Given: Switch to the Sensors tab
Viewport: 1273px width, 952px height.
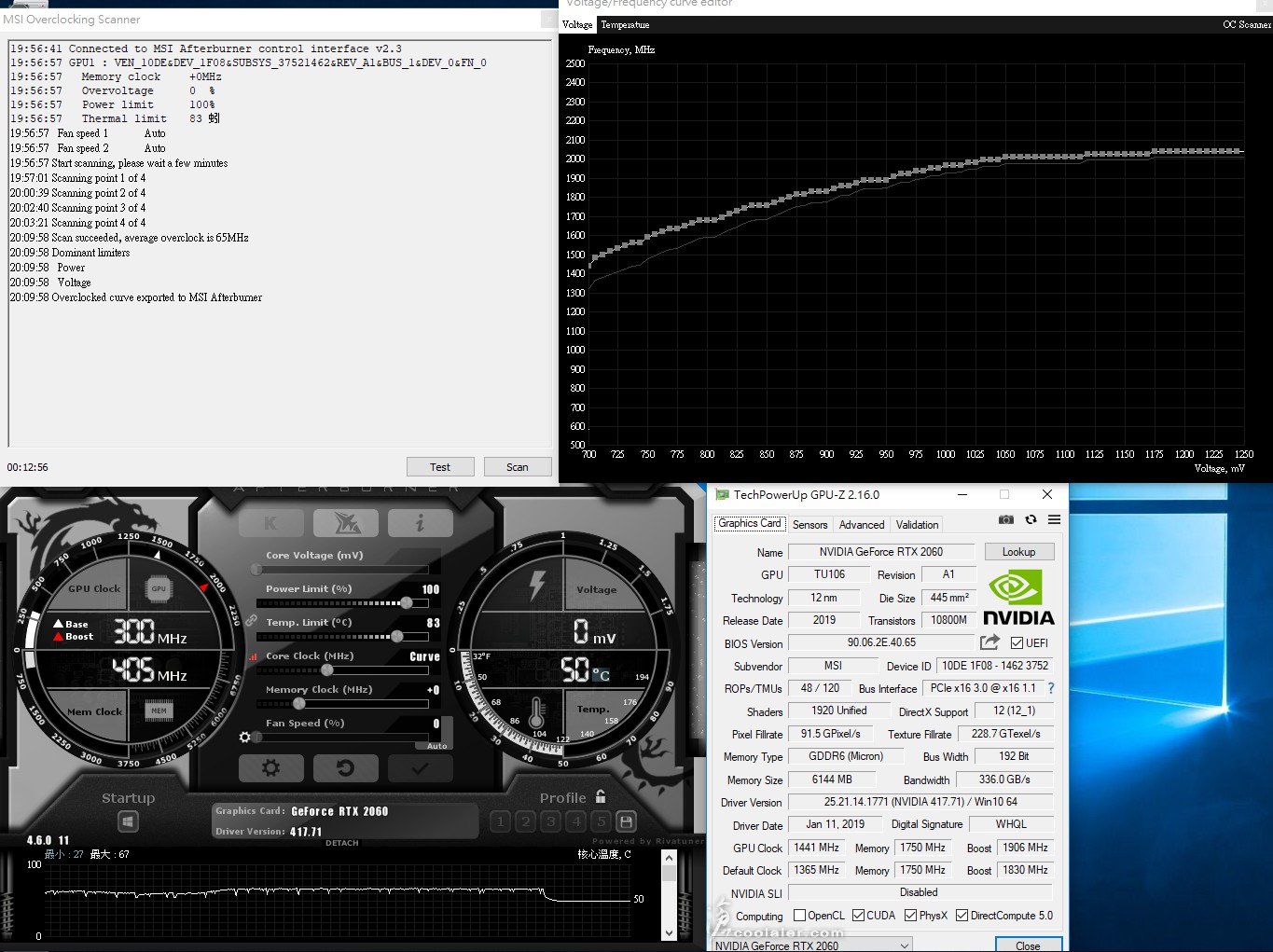Looking at the screenshot, I should [809, 525].
